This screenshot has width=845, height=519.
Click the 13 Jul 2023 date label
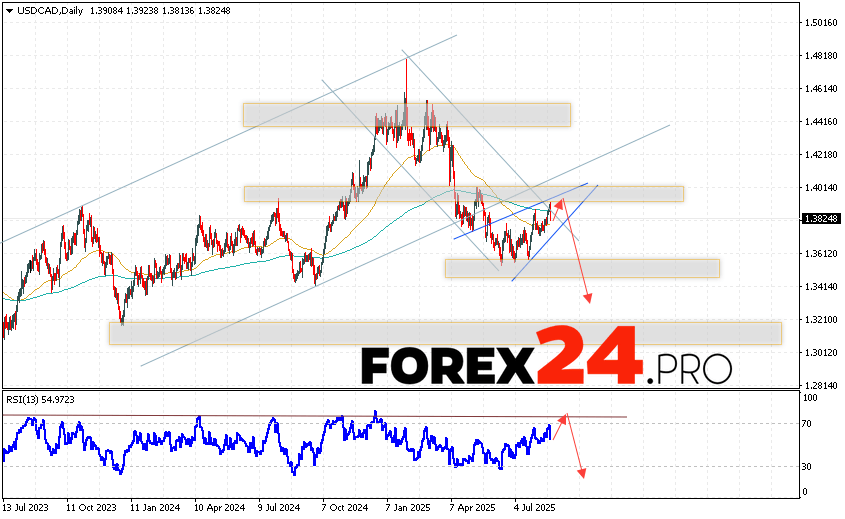pyautogui.click(x=27, y=506)
